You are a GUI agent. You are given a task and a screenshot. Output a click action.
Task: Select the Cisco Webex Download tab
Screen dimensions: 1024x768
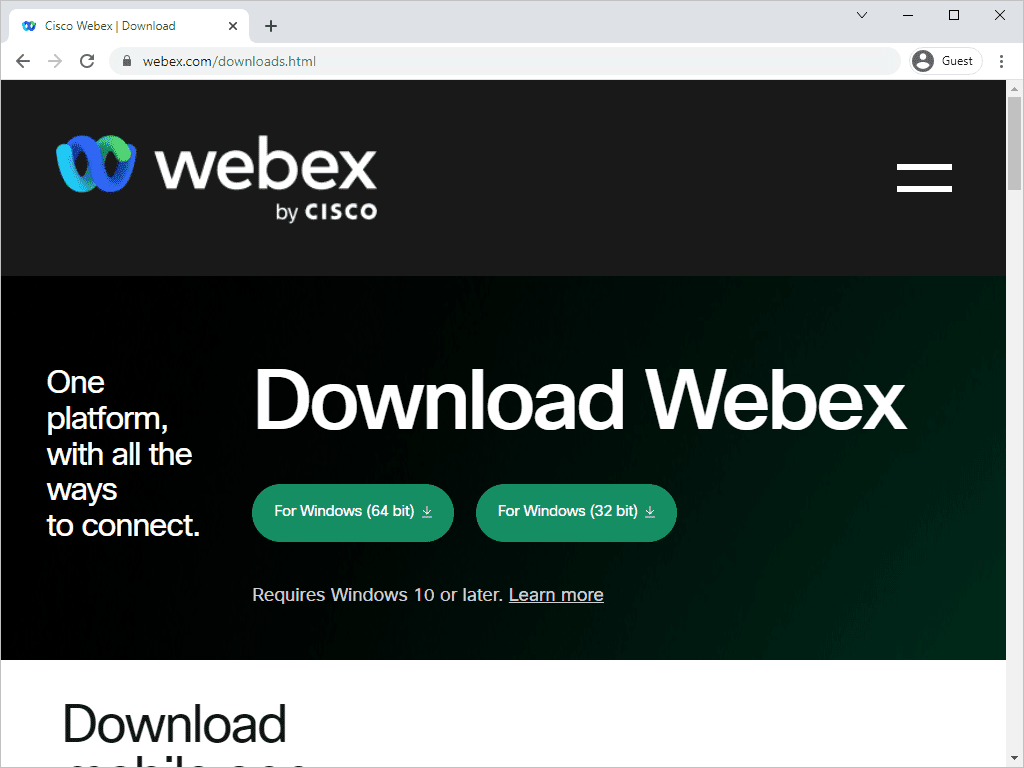click(x=120, y=25)
